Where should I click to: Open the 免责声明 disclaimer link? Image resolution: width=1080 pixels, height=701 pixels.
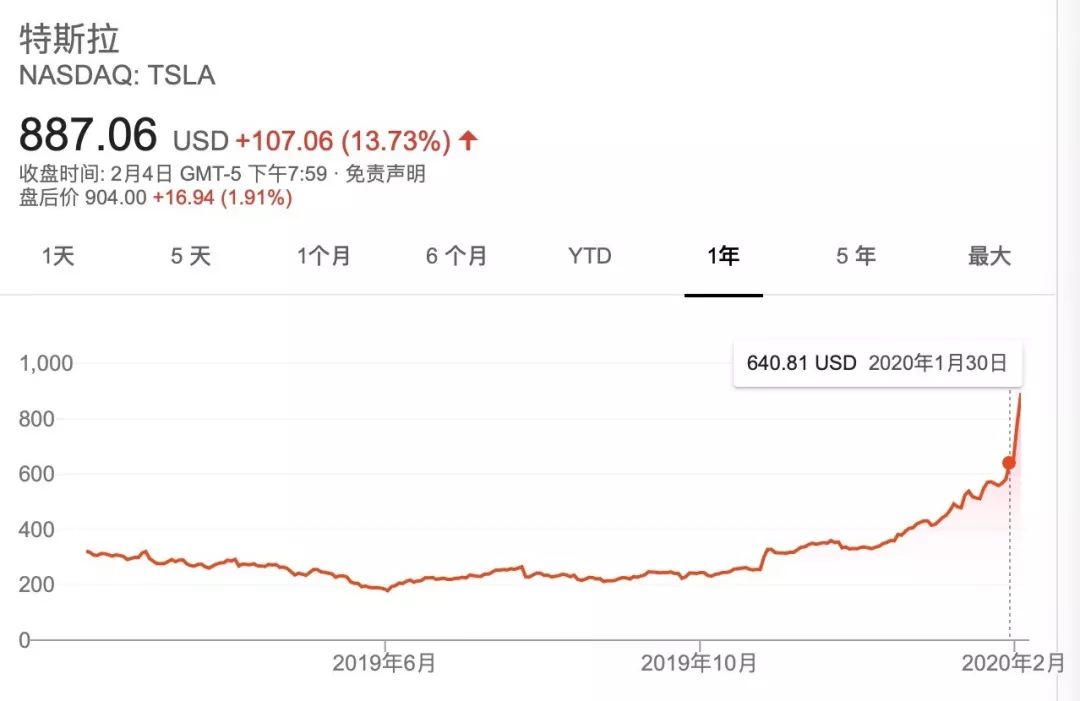pyautogui.click(x=386, y=174)
